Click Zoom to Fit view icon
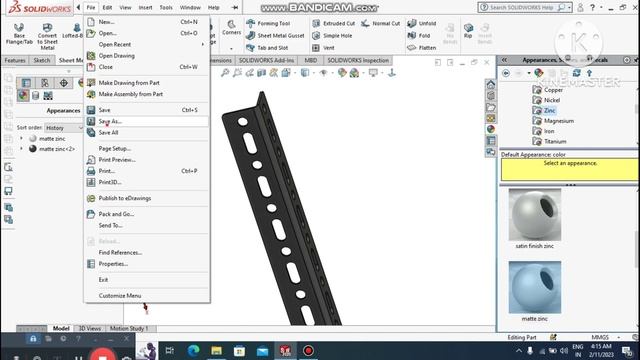The width and height of the screenshot is (640, 360). point(225,73)
